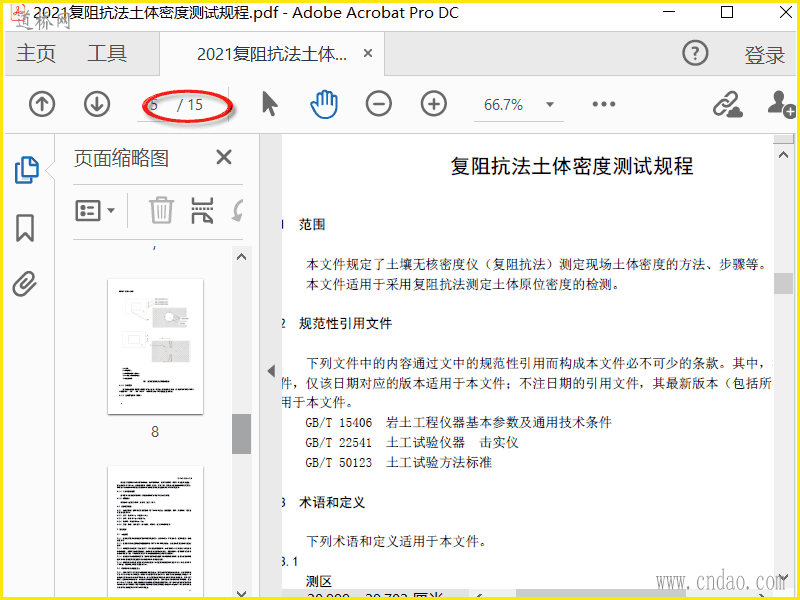
Task: Go to previous page with up arrow
Action: pos(42,104)
